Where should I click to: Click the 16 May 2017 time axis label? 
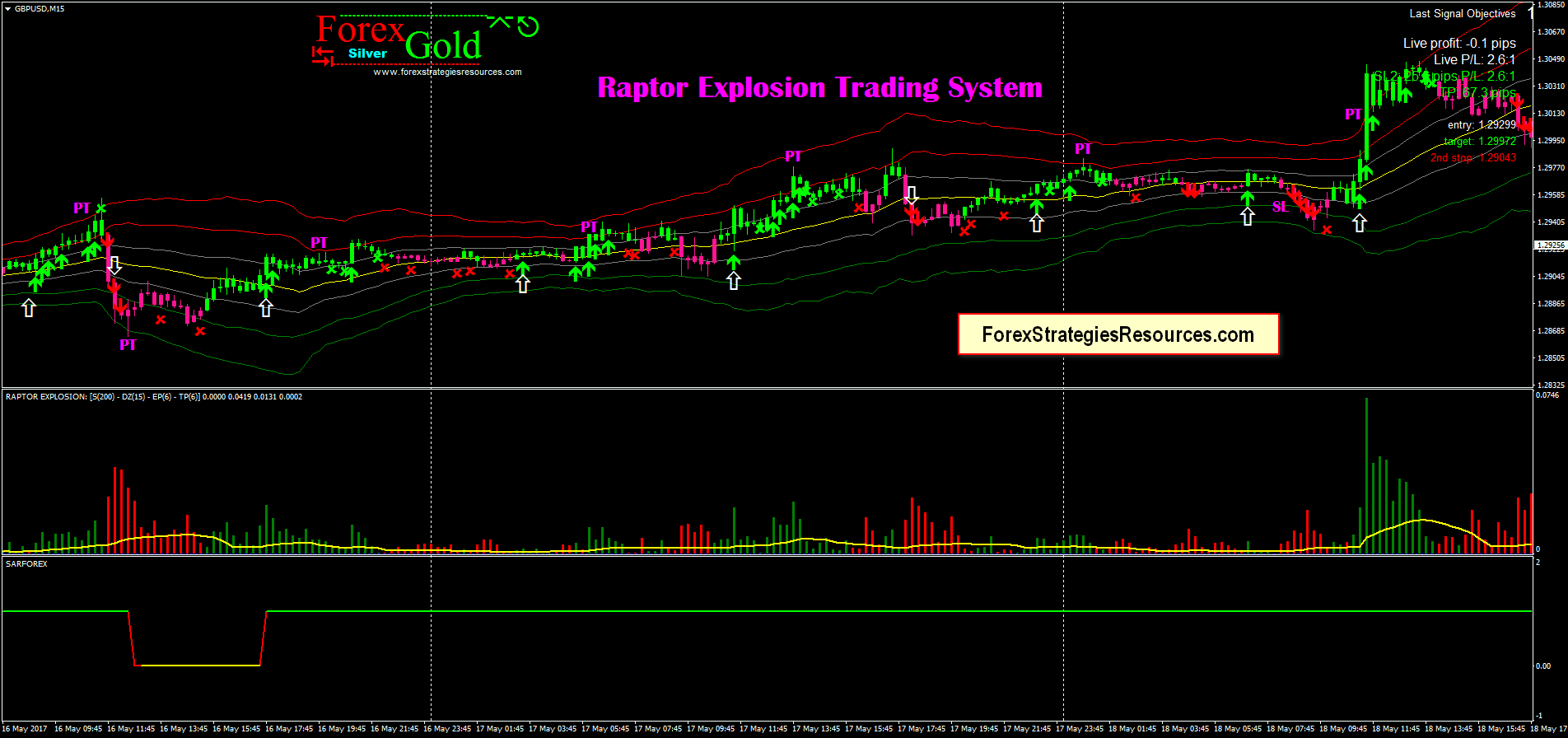[x=25, y=729]
